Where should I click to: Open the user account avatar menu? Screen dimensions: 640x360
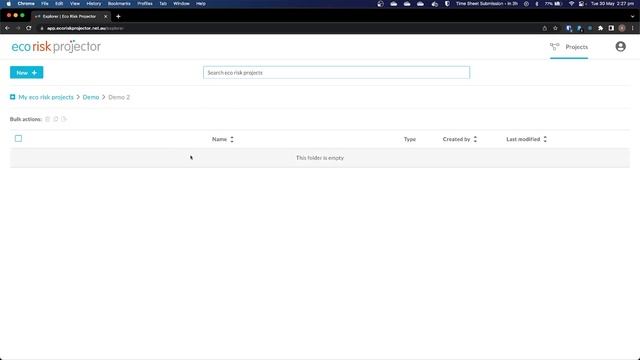[620, 47]
